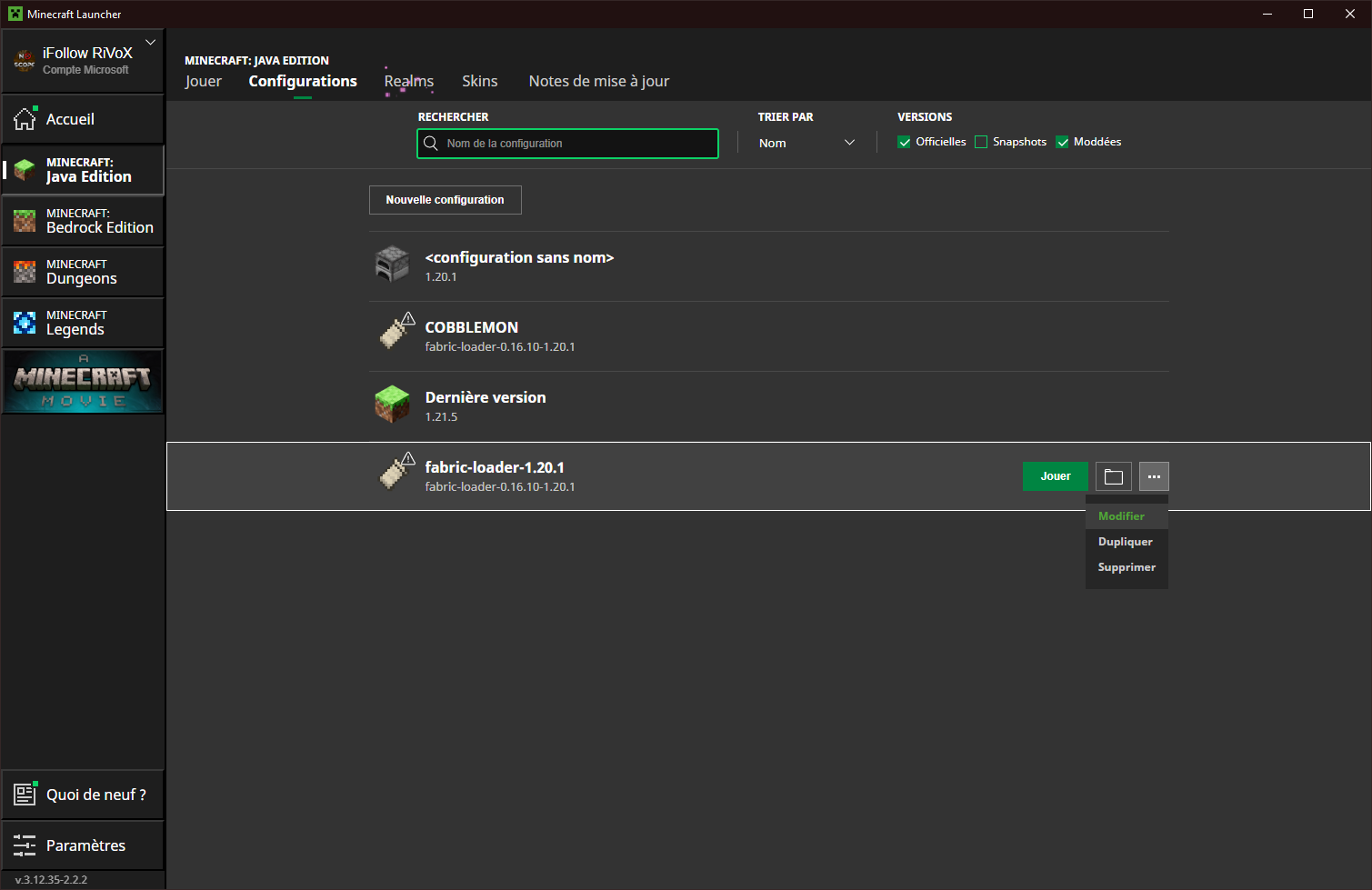This screenshot has height=890, width=1372.
Task: Select Minecraft Java Edition in sidebar
Action: point(83,170)
